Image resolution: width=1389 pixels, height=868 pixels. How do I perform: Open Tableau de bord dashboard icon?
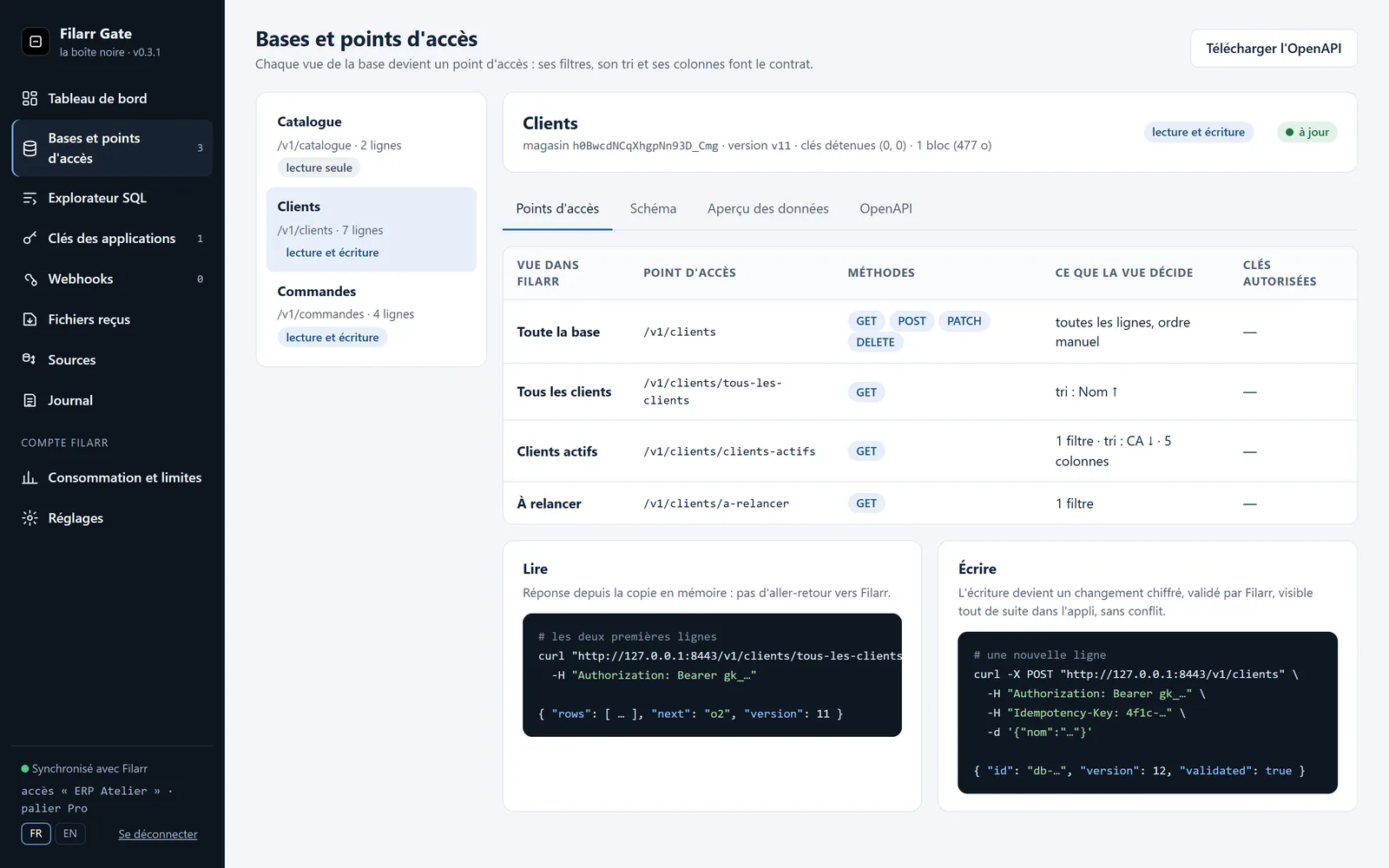click(x=30, y=98)
